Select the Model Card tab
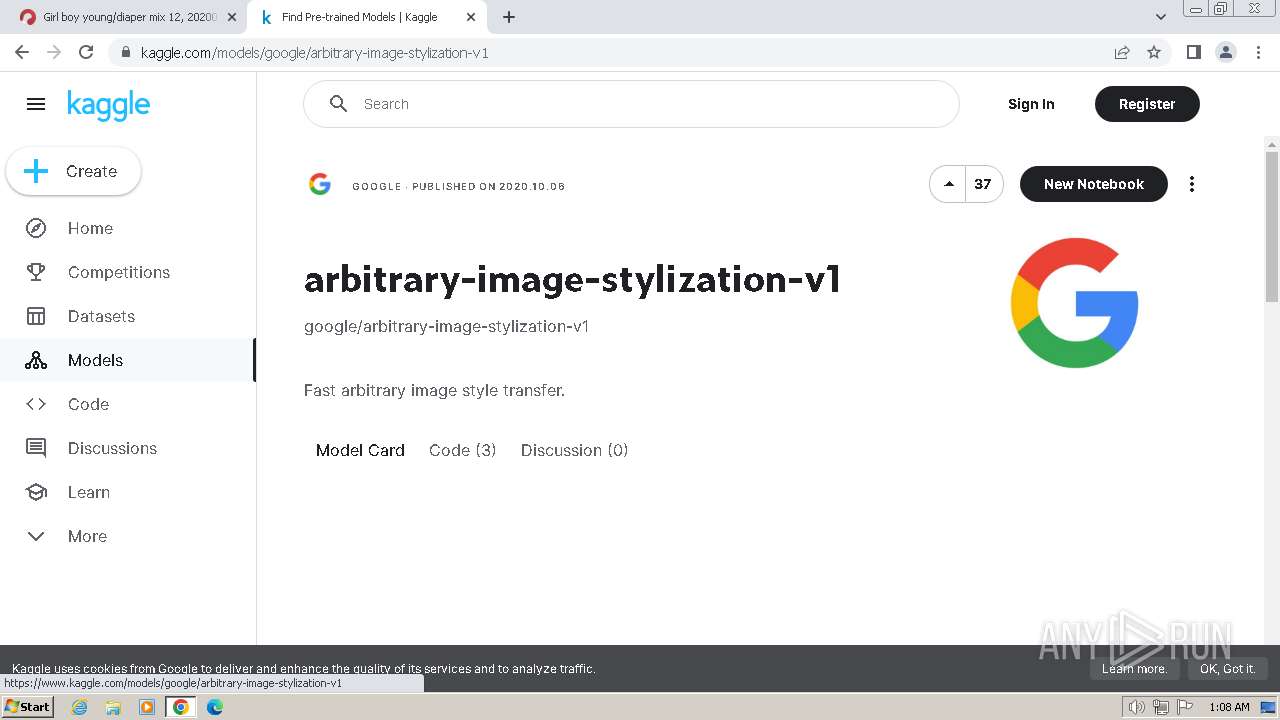Viewport: 1280px width, 720px height. click(360, 450)
